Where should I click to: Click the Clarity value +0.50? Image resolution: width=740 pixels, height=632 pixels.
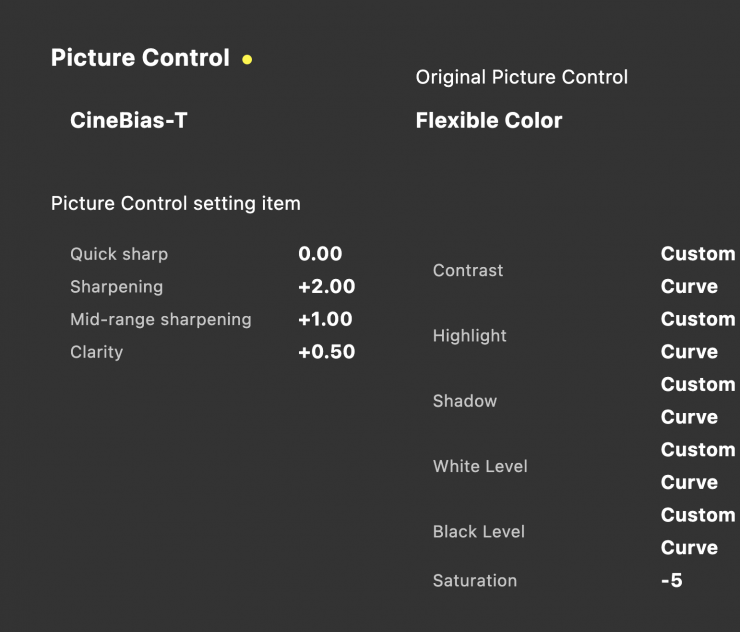(326, 352)
